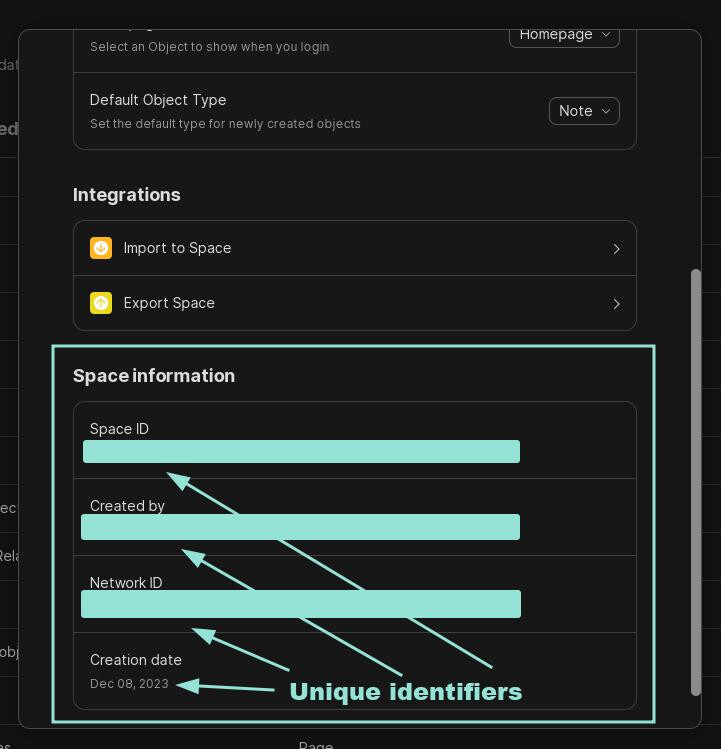
Task: Click the Network ID label
Action: pos(126,583)
